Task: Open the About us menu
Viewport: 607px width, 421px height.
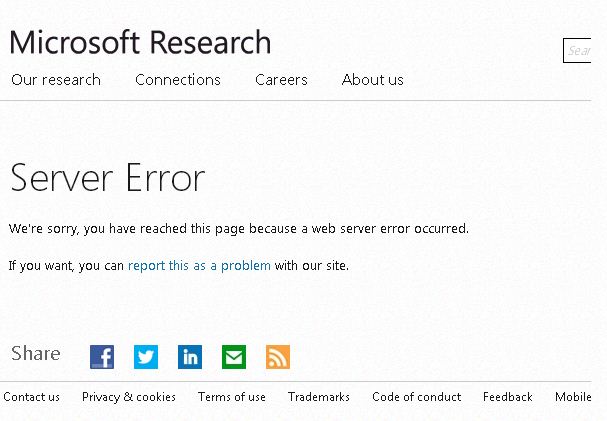Action: click(373, 80)
